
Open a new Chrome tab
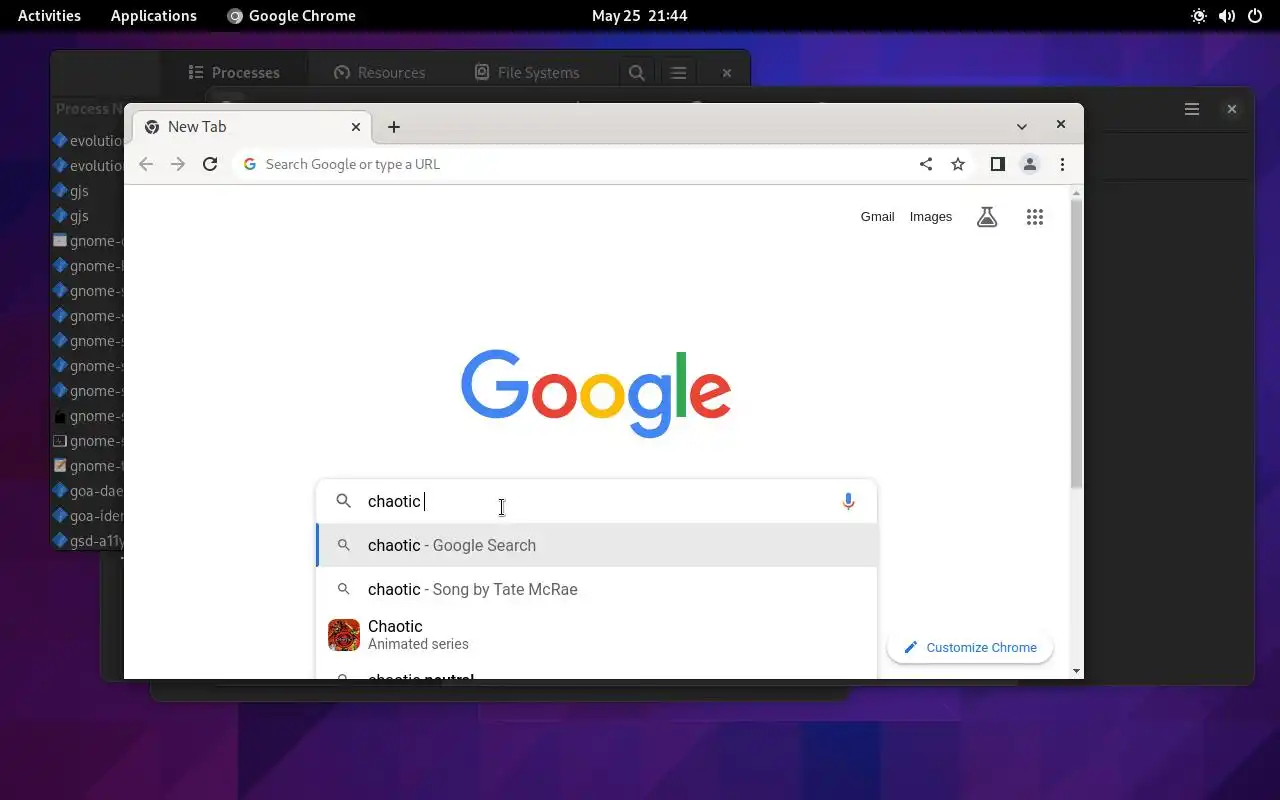394,127
